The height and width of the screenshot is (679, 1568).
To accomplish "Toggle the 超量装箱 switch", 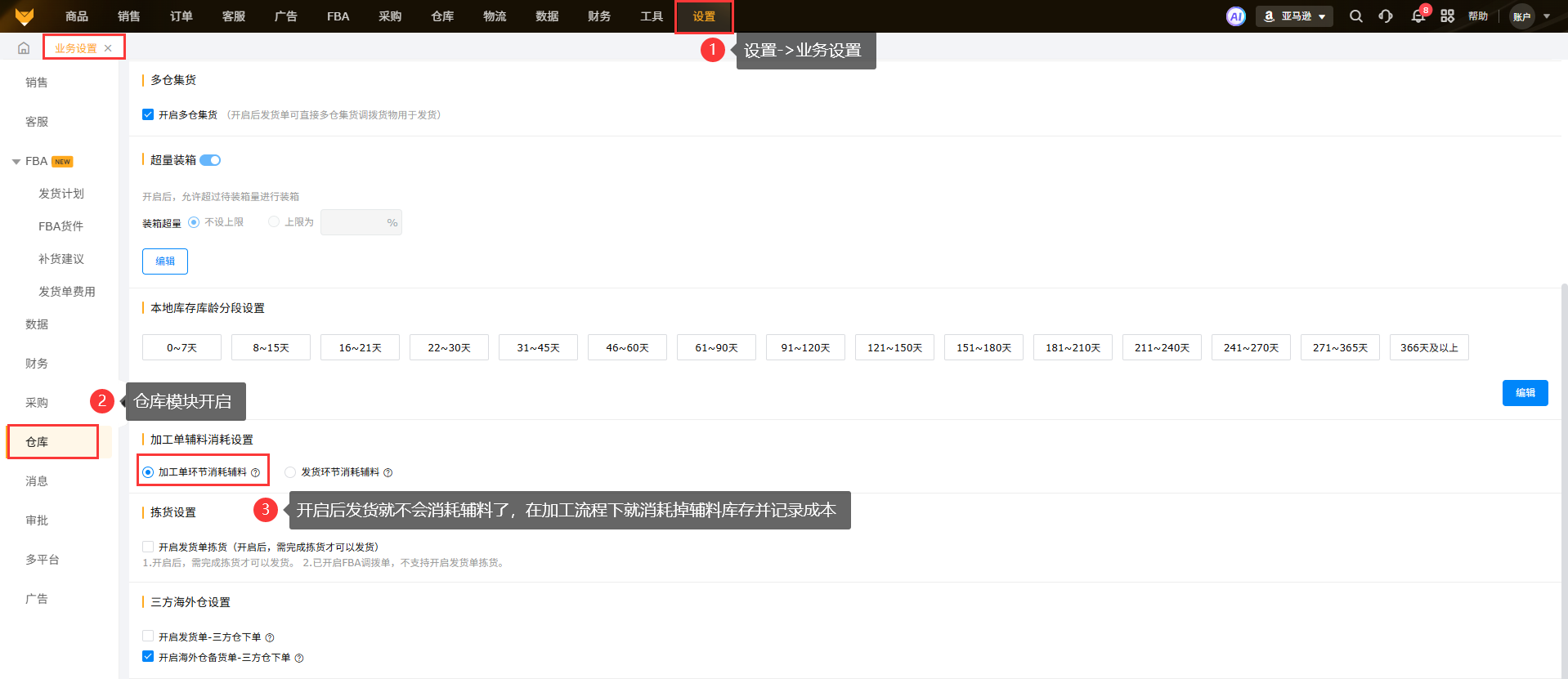I will point(210,160).
